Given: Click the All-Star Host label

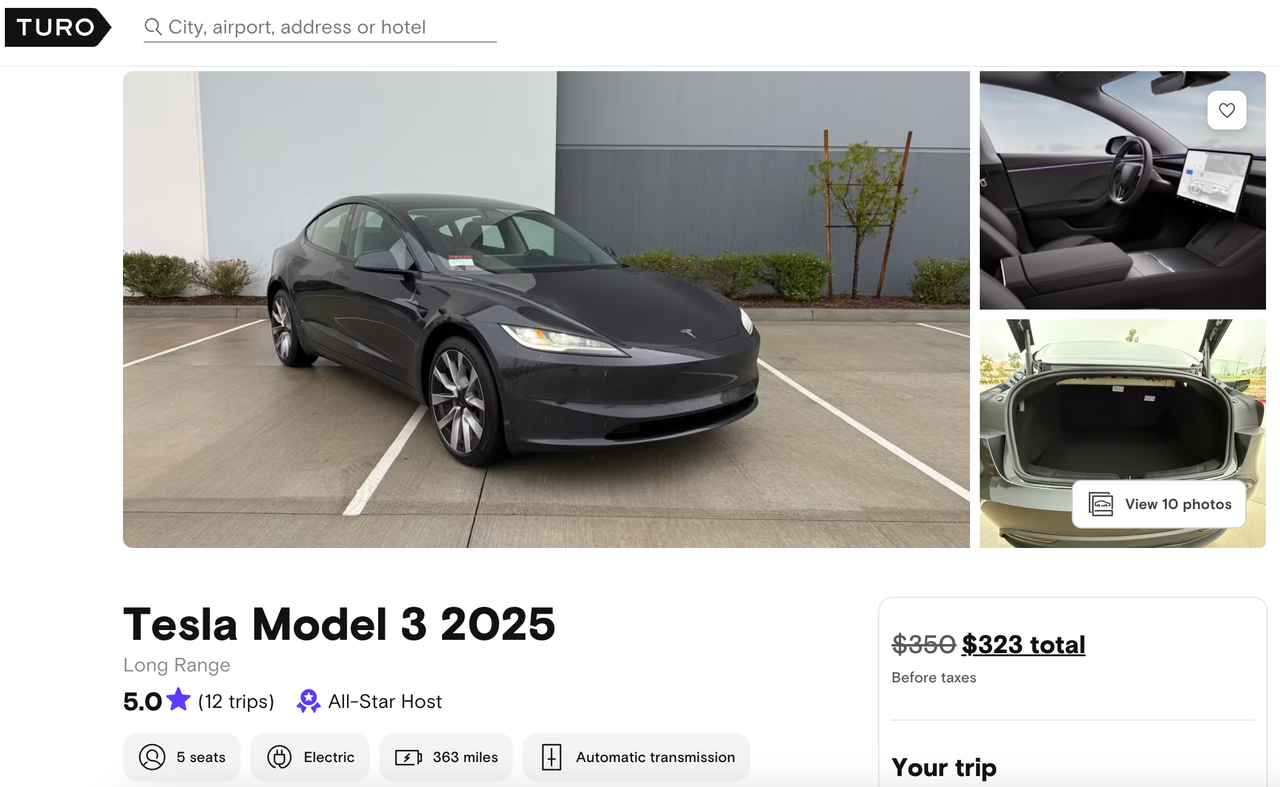Looking at the screenshot, I should [385, 701].
